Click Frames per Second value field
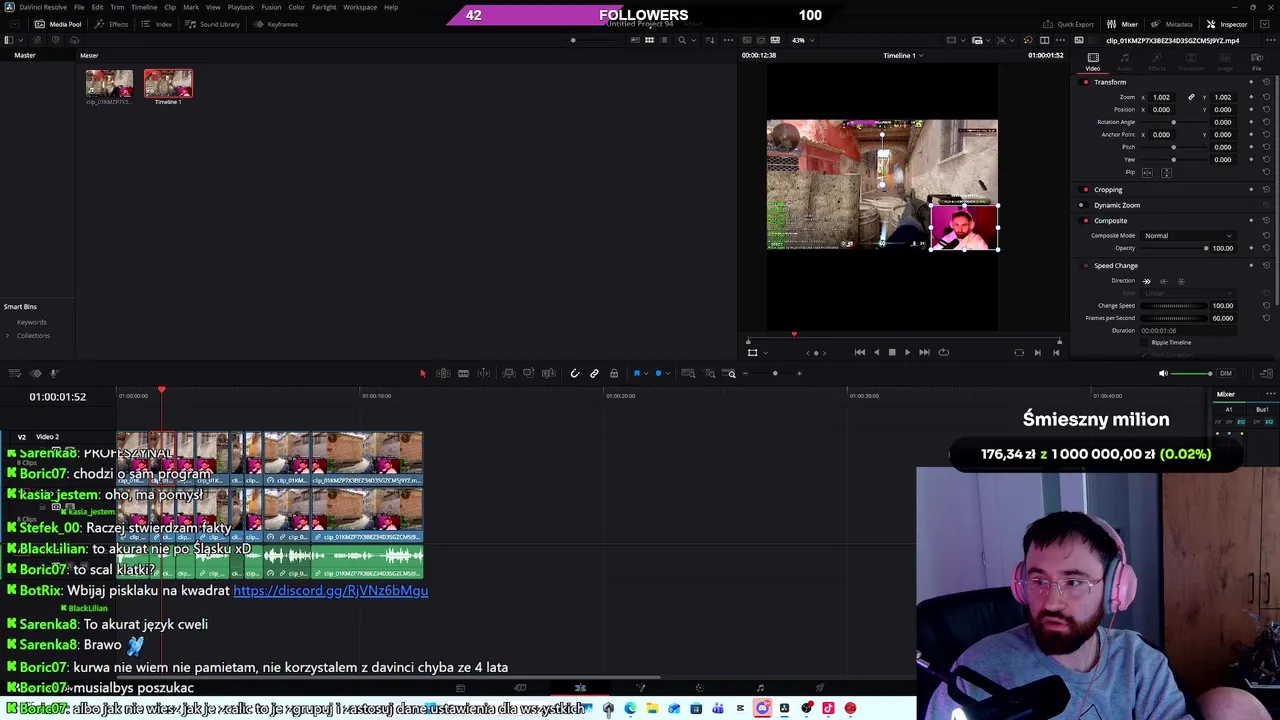The width and height of the screenshot is (1280, 720). (x=1222, y=318)
